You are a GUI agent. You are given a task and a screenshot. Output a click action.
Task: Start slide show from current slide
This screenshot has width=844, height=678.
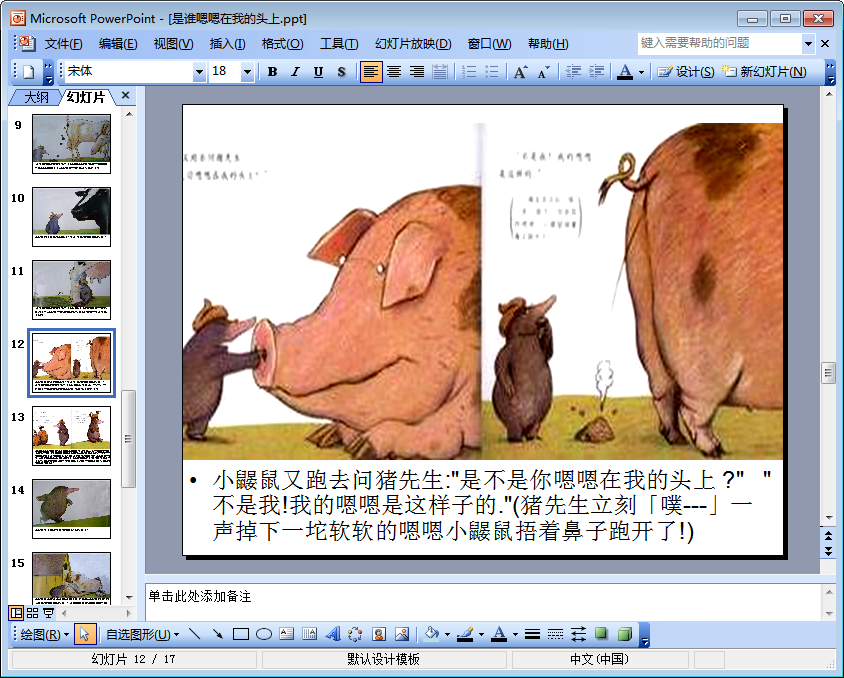pos(48,613)
